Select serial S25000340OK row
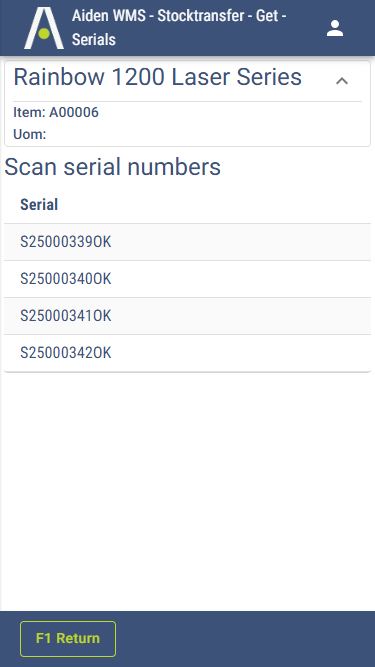Viewport: 375px width, 667px height. click(x=188, y=279)
